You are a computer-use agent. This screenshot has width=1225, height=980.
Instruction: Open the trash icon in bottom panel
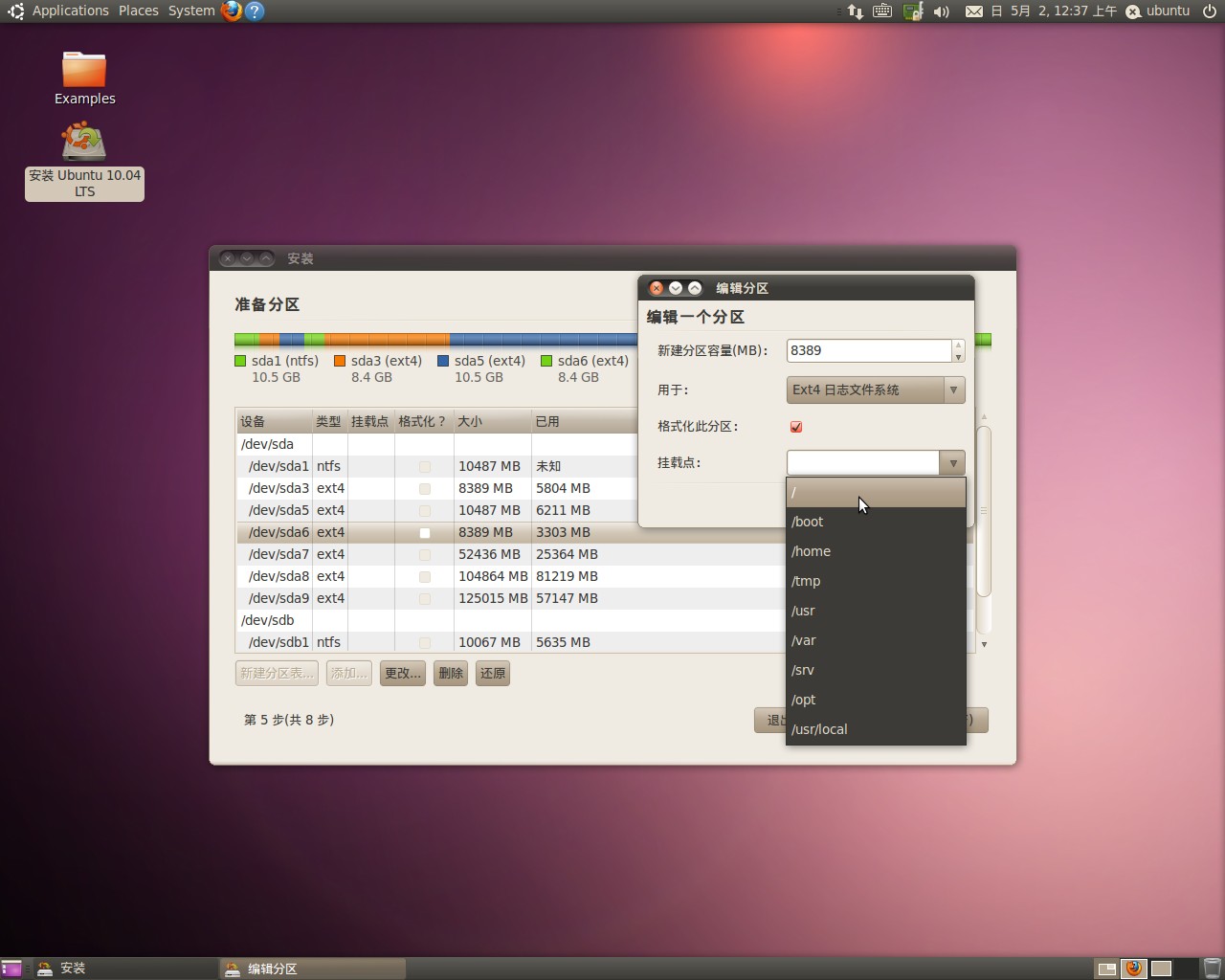click(1212, 969)
